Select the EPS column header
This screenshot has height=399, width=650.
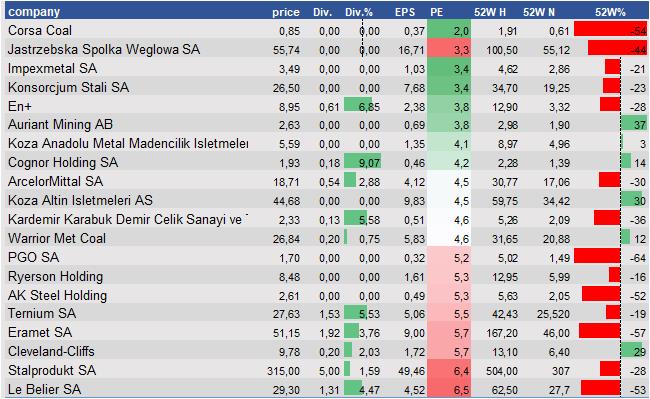click(405, 12)
